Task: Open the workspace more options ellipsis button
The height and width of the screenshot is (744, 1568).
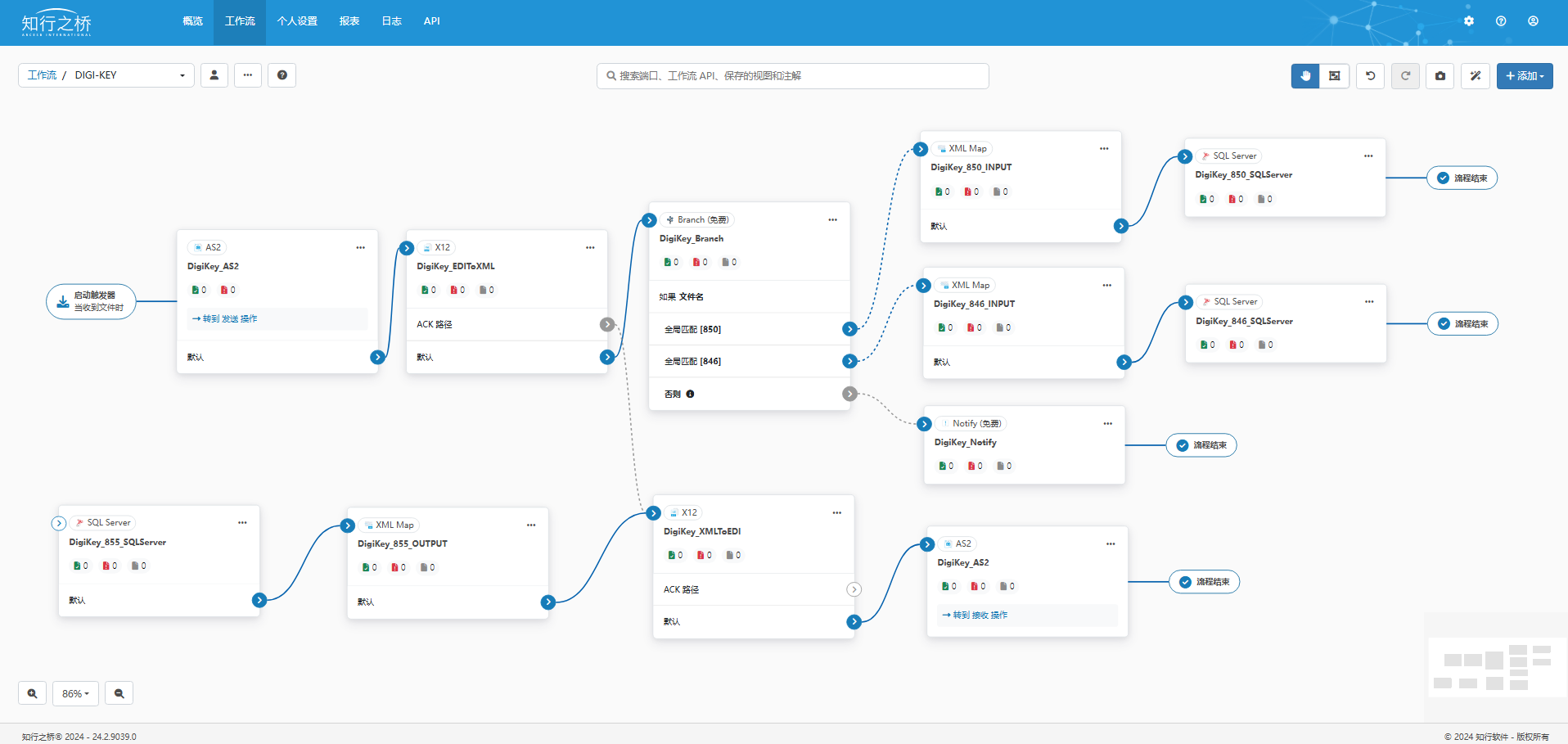Action: [248, 75]
